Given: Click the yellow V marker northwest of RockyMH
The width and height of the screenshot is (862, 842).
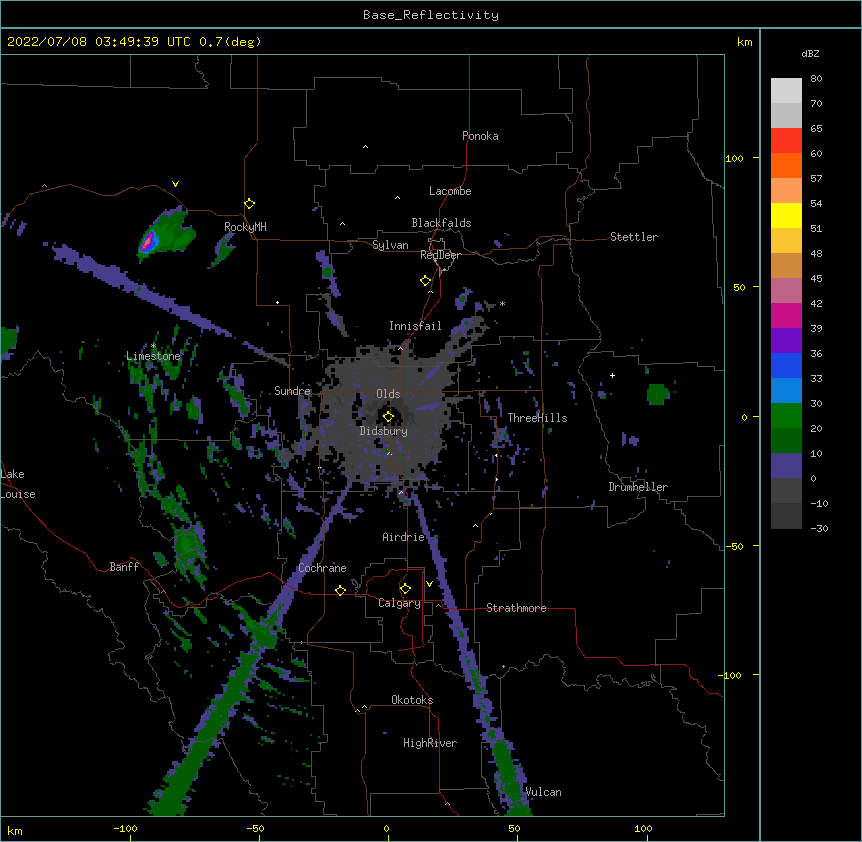Looking at the screenshot, I should pyautogui.click(x=175, y=184).
